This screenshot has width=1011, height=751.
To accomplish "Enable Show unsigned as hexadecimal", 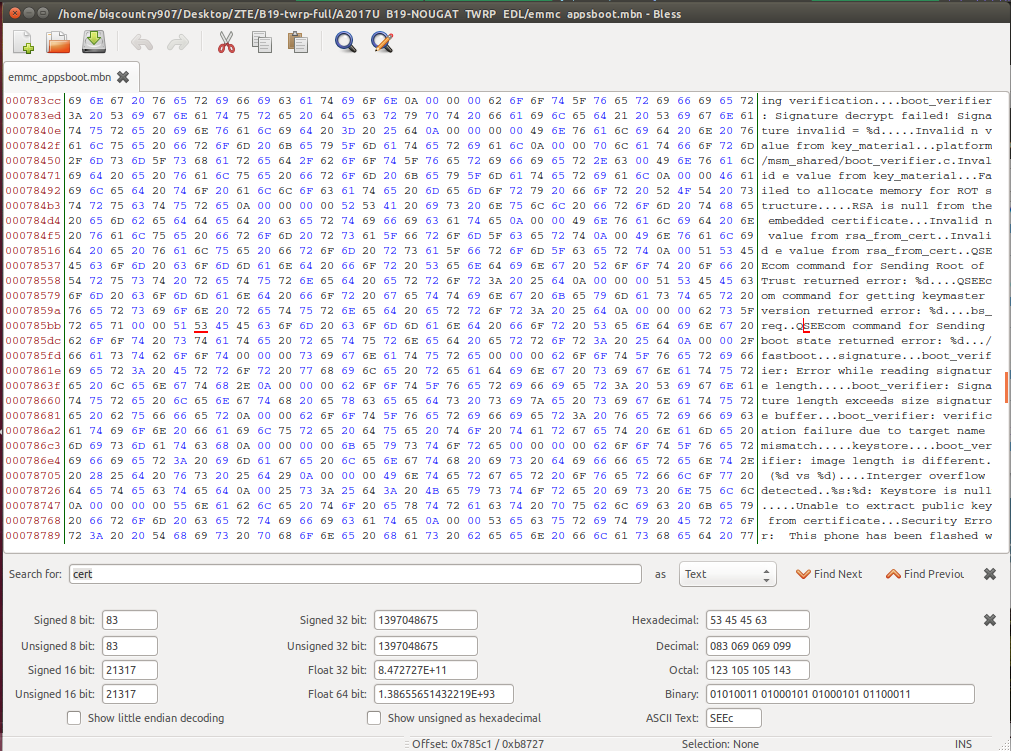I will click(x=374, y=718).
